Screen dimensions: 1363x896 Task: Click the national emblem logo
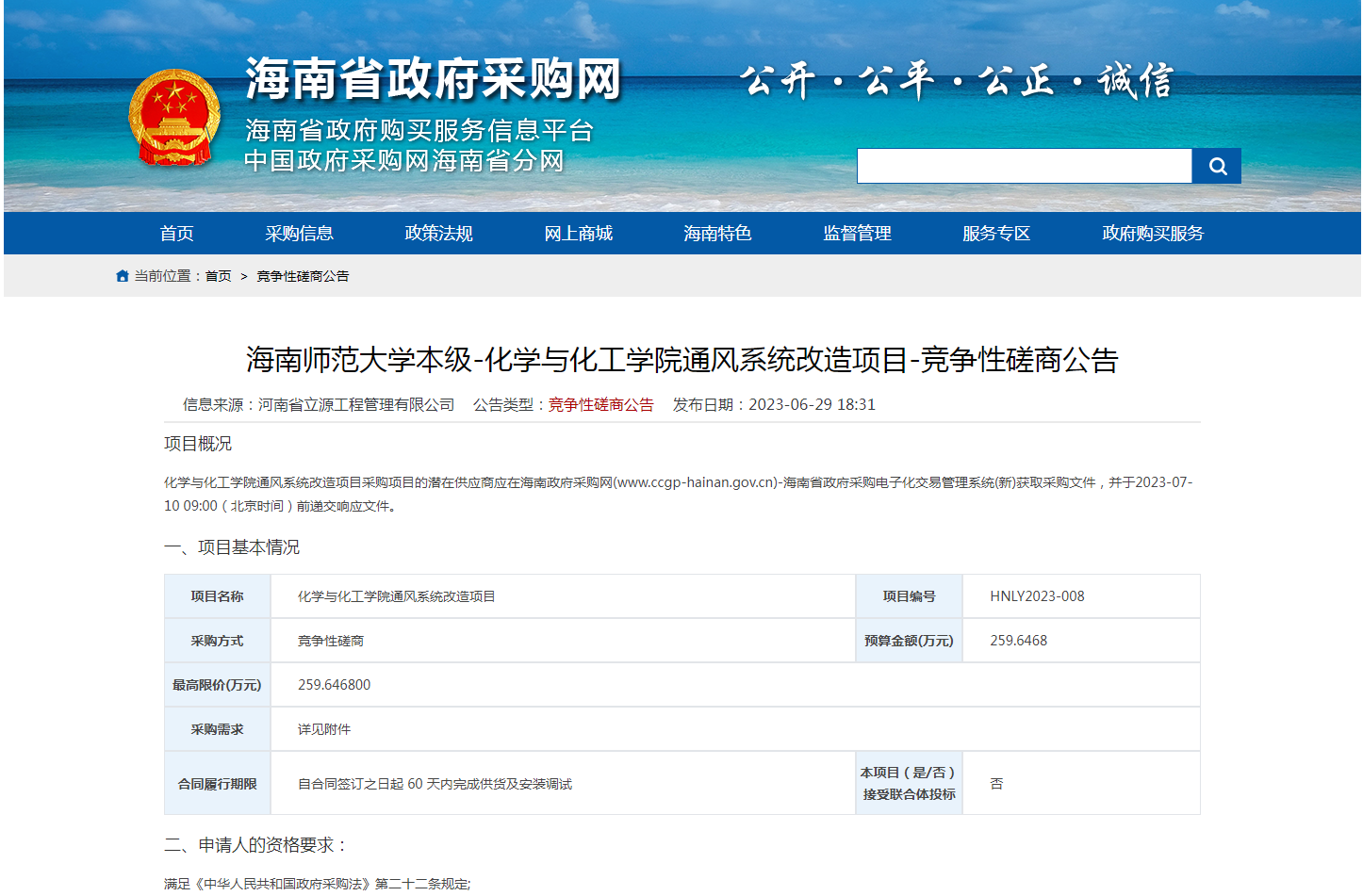click(174, 118)
